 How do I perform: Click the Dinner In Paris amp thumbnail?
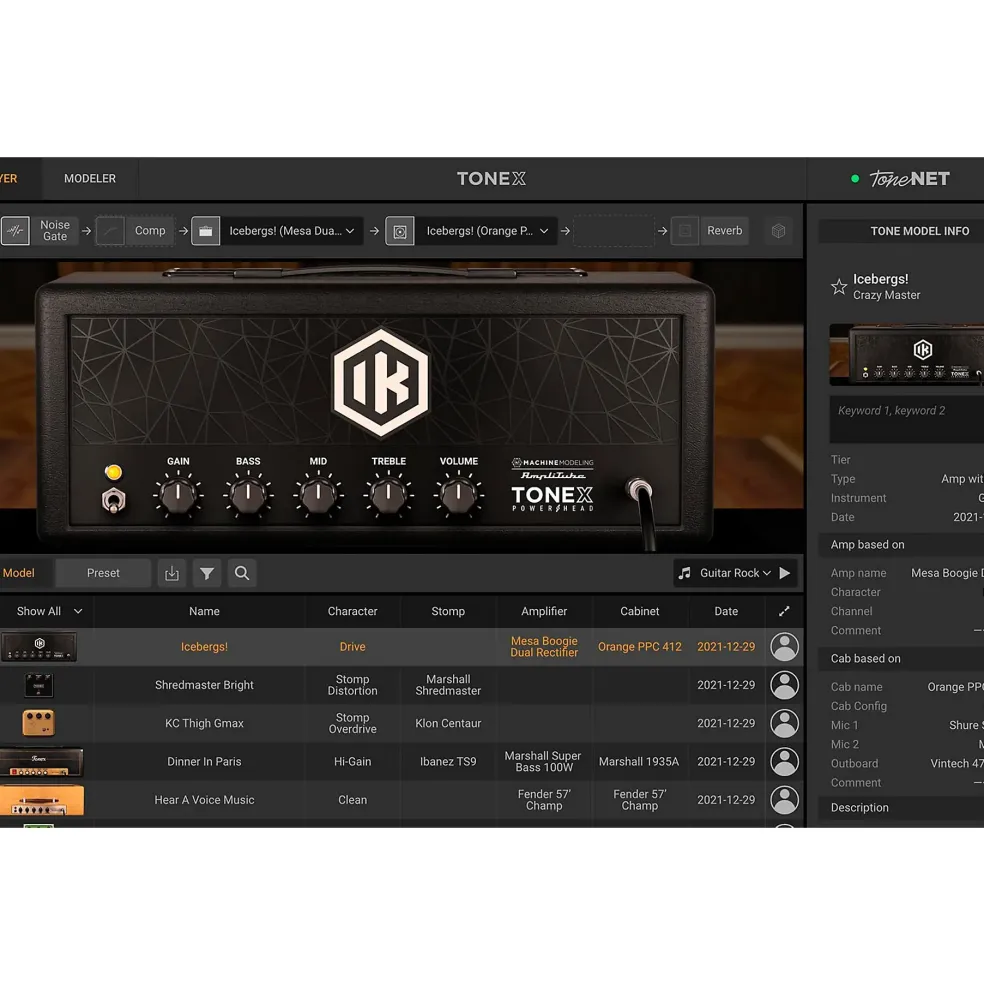coord(41,761)
